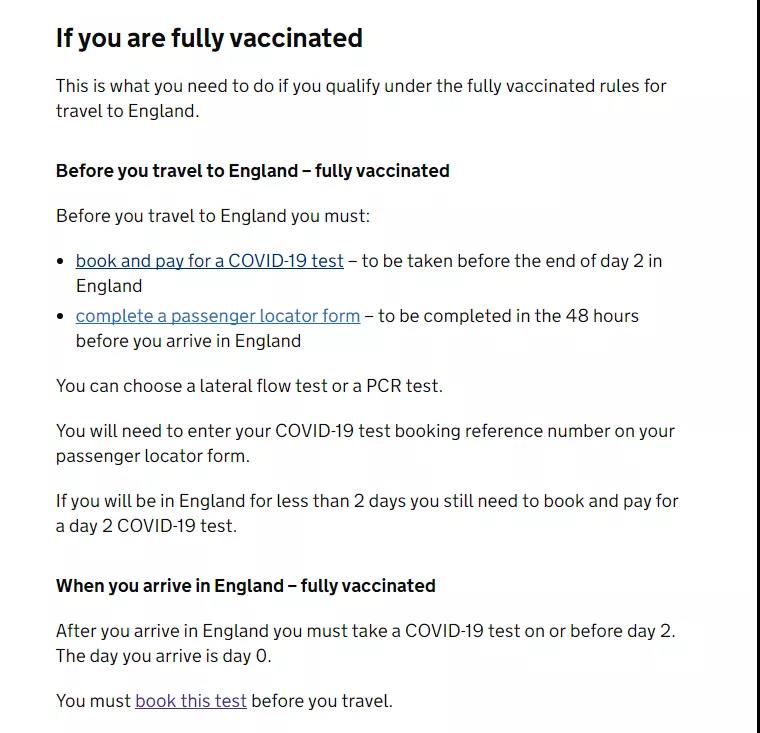760x733 pixels.
Task: Click the words "You must" before the book this test link
Action: (x=93, y=701)
